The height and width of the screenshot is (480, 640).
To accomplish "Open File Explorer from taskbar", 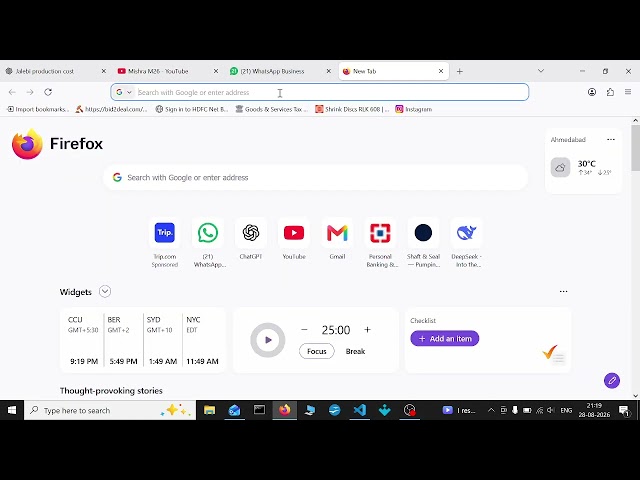I will point(209,410).
